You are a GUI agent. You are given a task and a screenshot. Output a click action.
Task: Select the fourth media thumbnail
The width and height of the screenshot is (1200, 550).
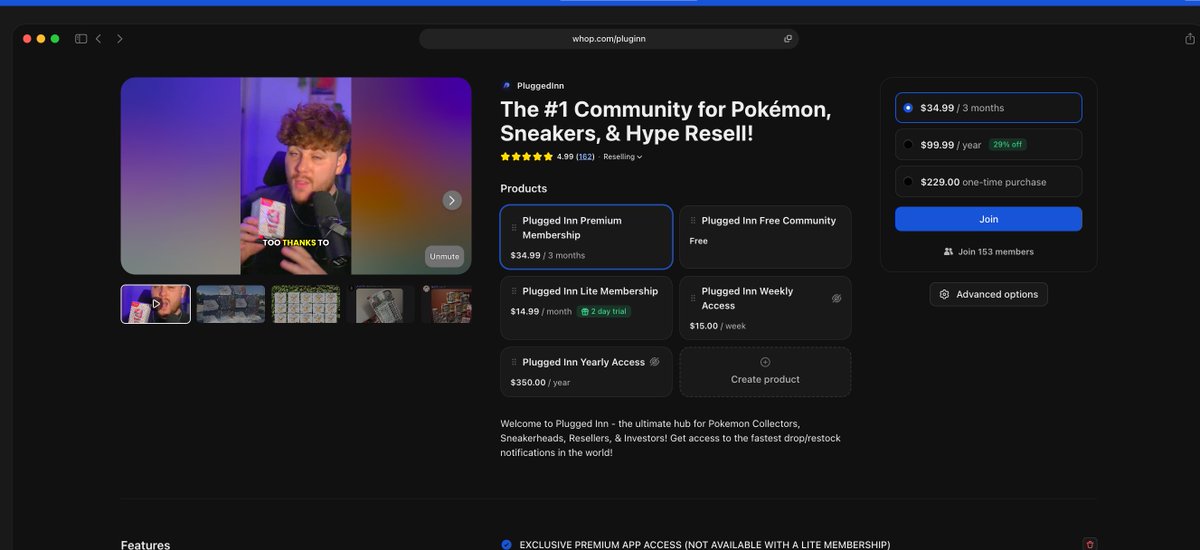click(x=381, y=304)
